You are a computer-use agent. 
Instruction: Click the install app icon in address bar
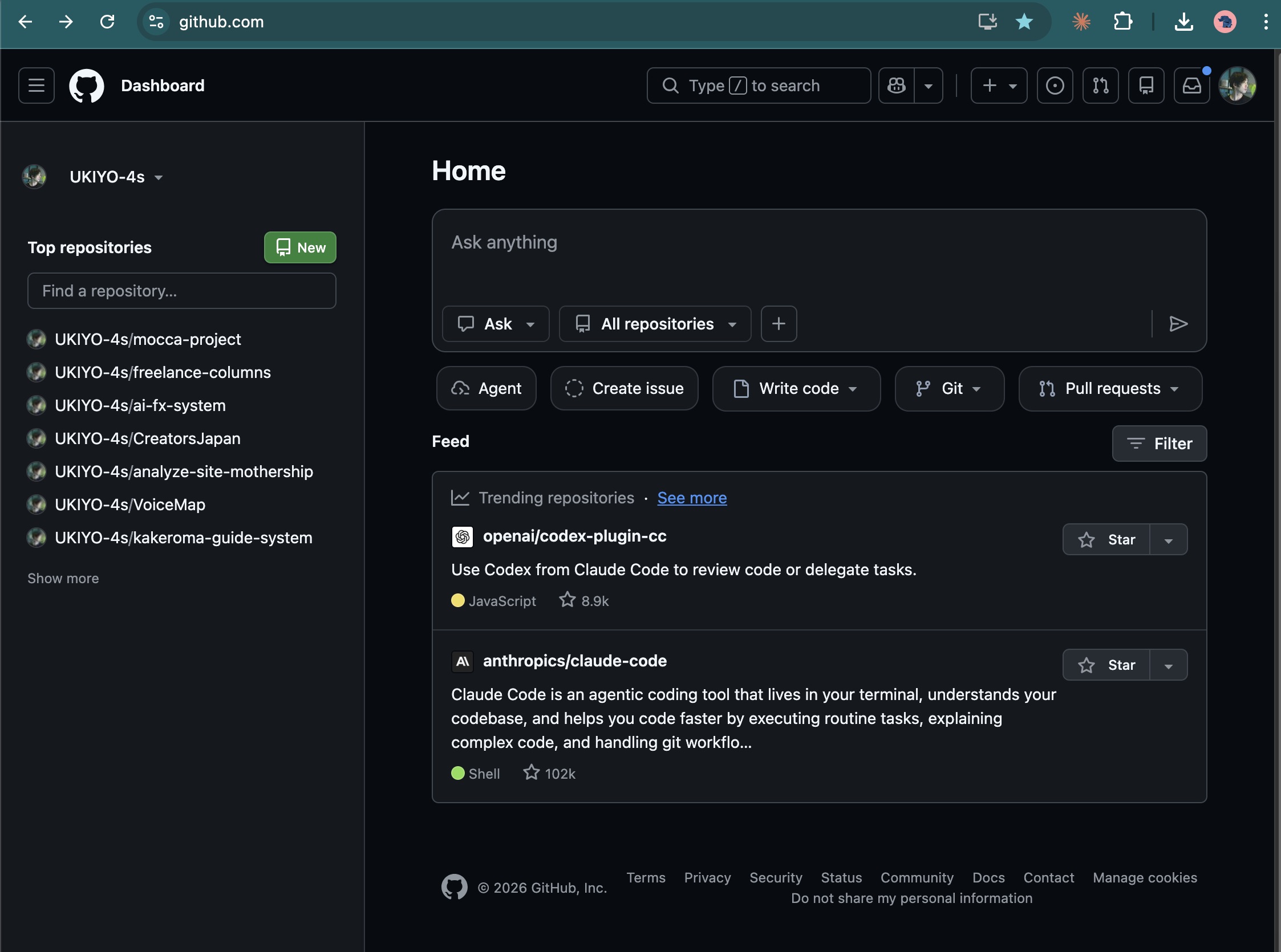pyautogui.click(x=988, y=22)
